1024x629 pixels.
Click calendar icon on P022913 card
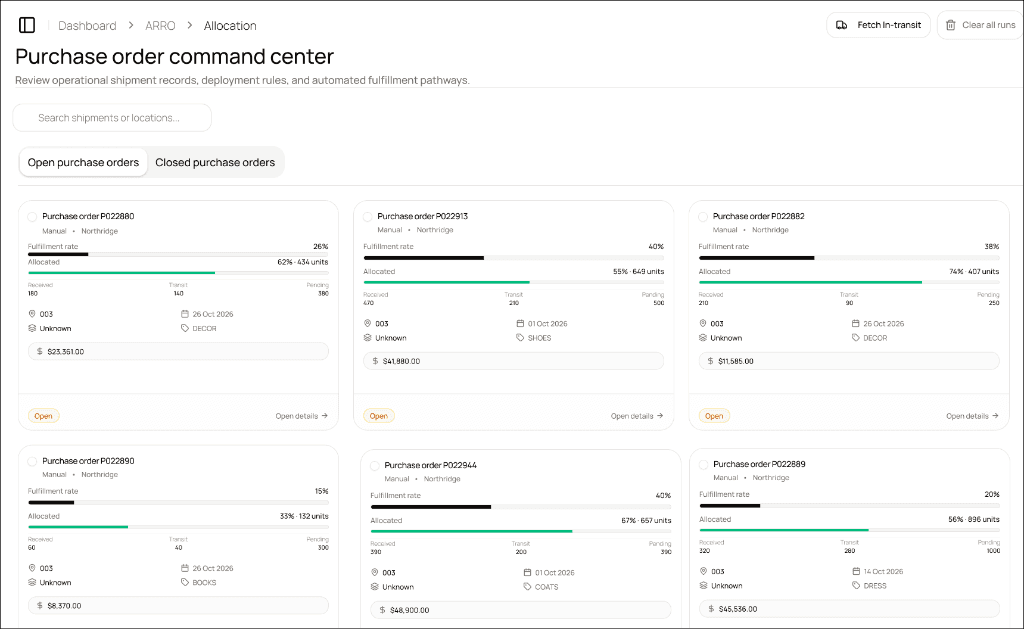coord(520,323)
